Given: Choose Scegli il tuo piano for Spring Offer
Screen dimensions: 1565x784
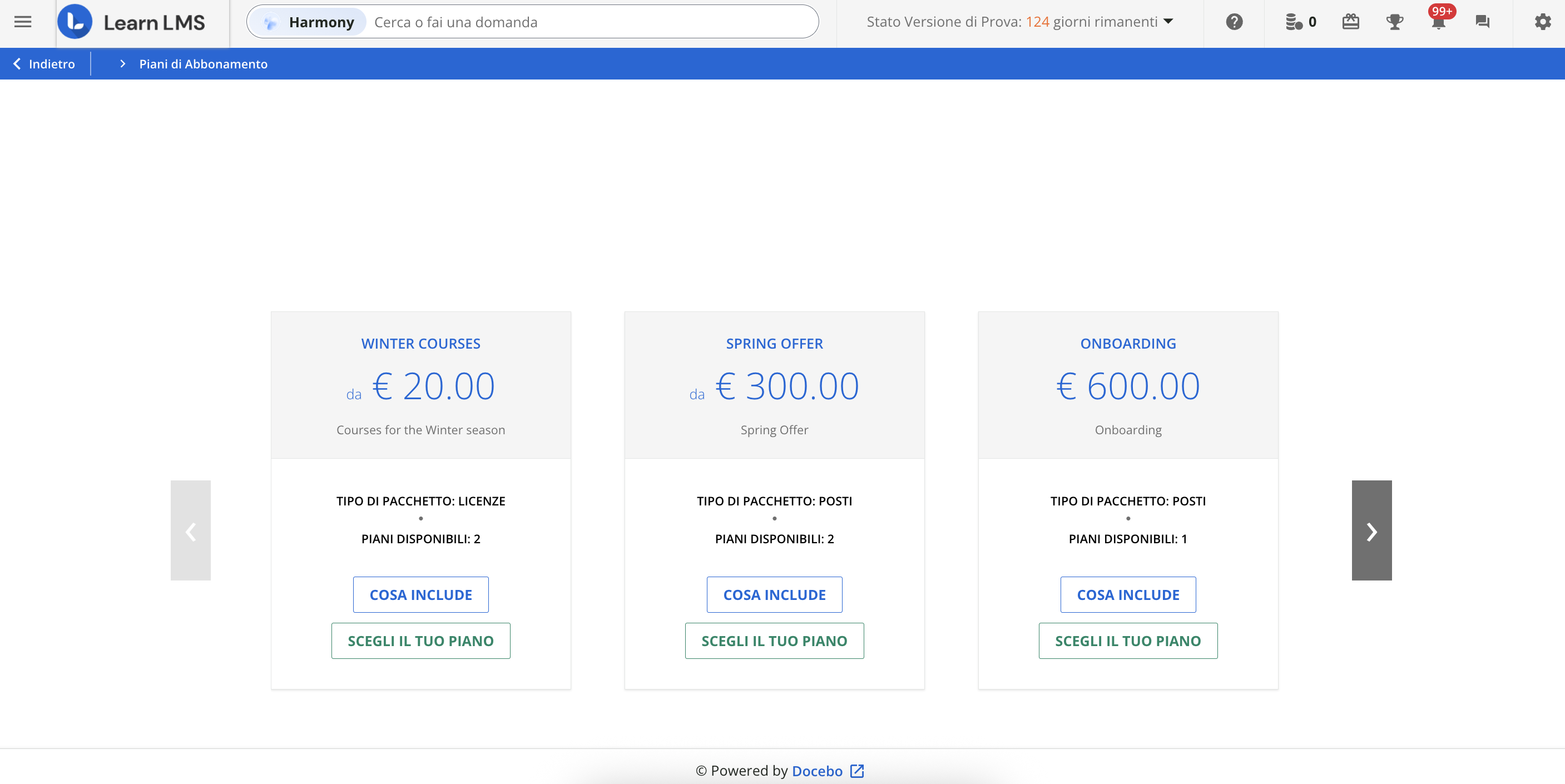Looking at the screenshot, I should [x=774, y=641].
